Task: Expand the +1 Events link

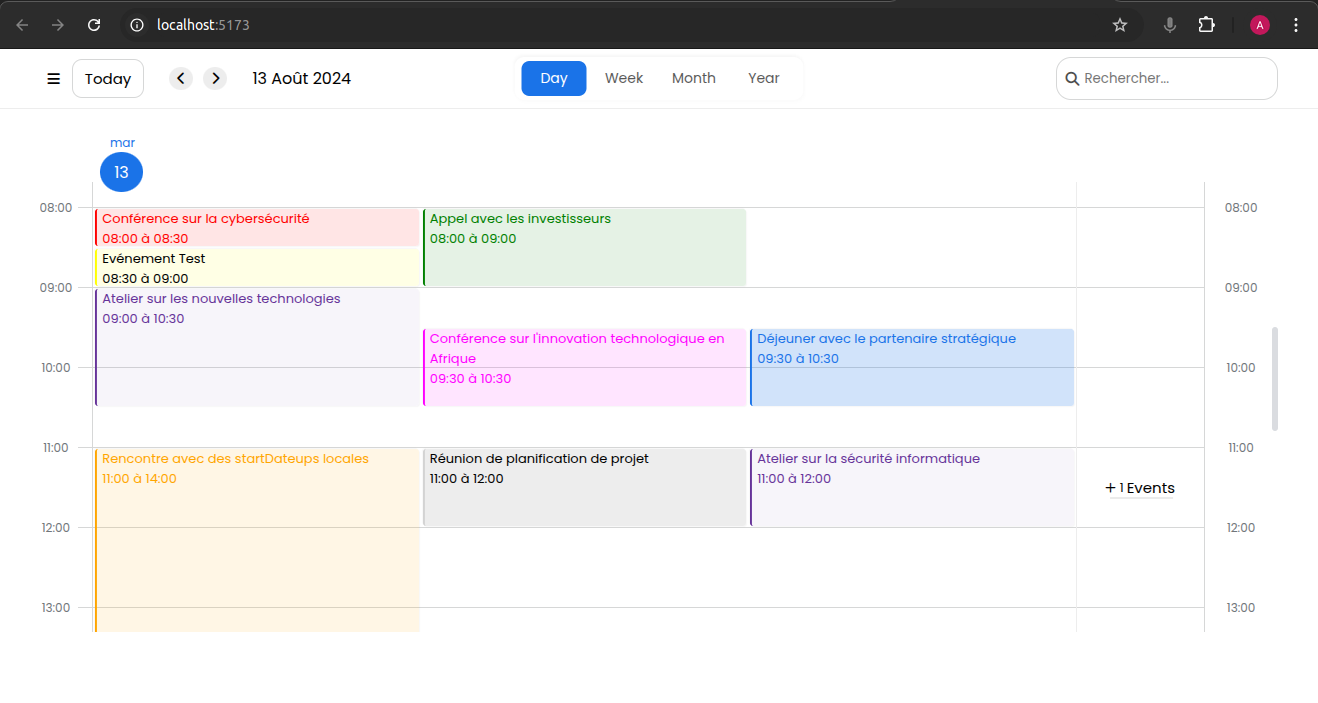Action: [x=1140, y=488]
